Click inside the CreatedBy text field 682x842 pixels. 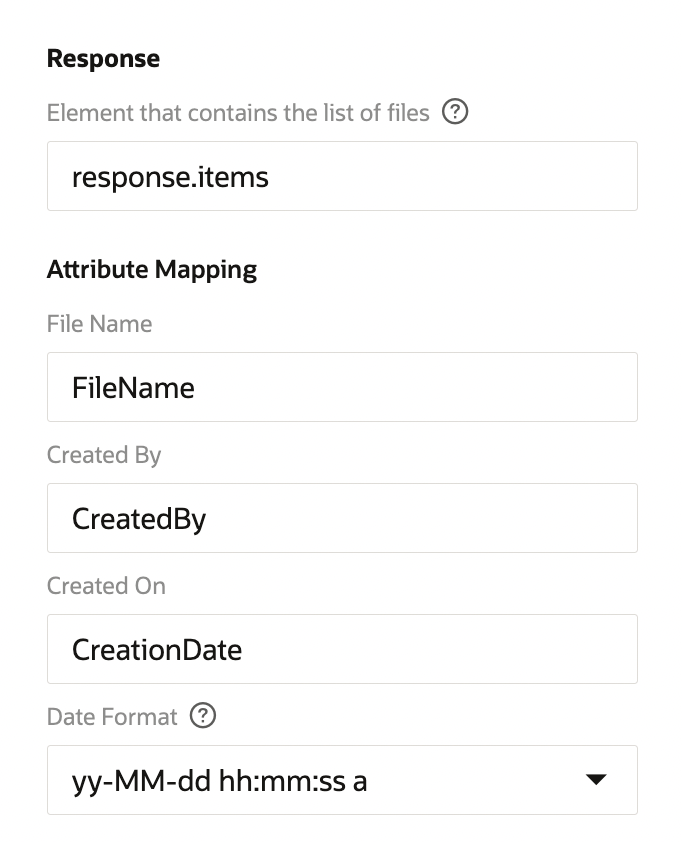[342, 517]
